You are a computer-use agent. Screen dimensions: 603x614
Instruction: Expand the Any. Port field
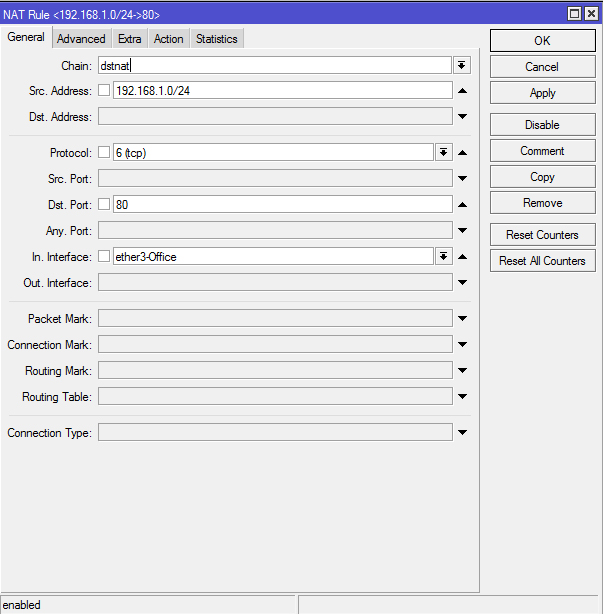point(462,230)
